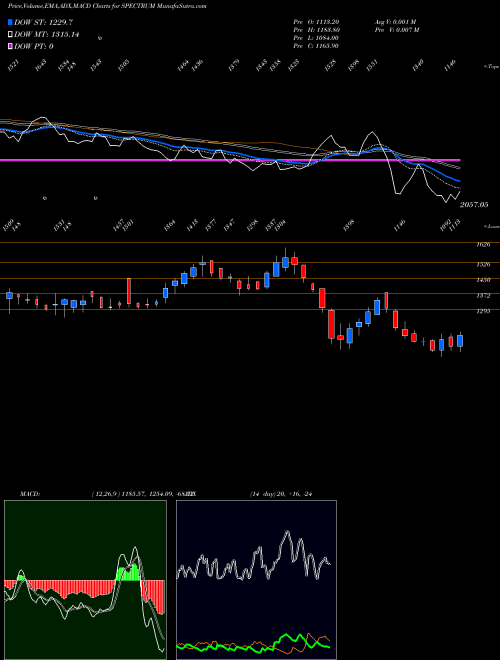Click the 1526 price level label
The height and width of the screenshot is (660, 500).
tap(483, 264)
